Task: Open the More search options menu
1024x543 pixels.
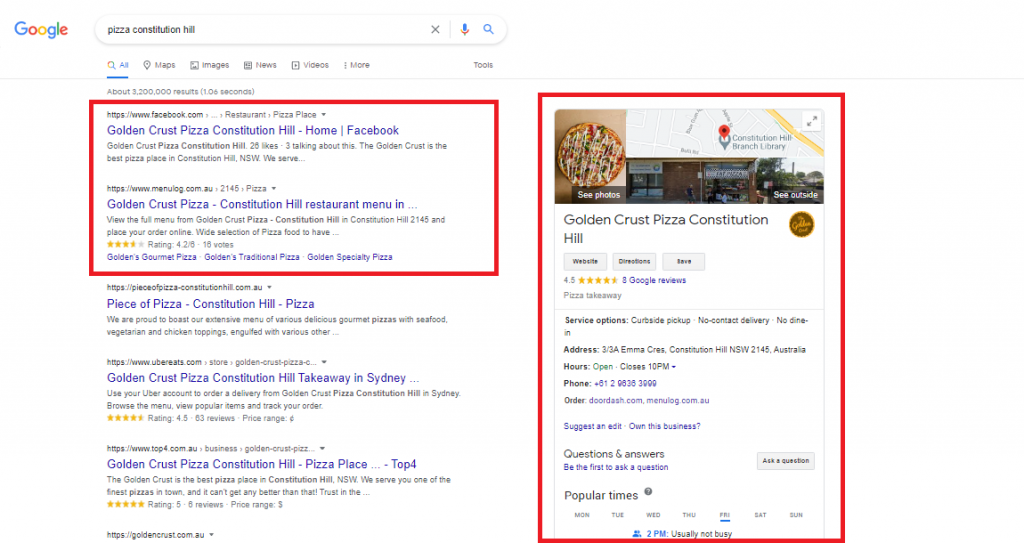Action: click(356, 65)
